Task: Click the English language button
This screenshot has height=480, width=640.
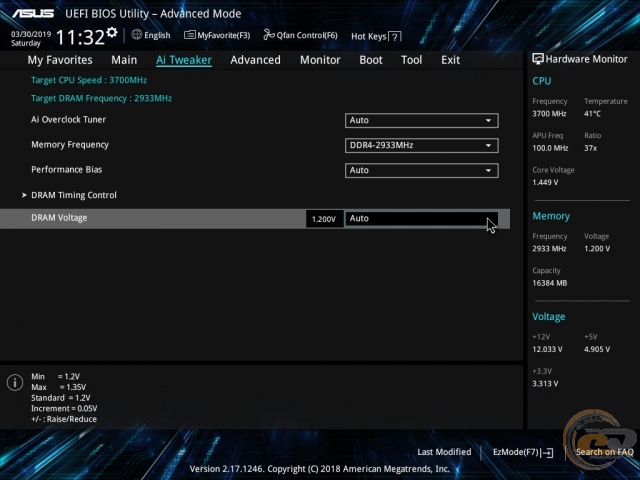Action: coord(157,36)
